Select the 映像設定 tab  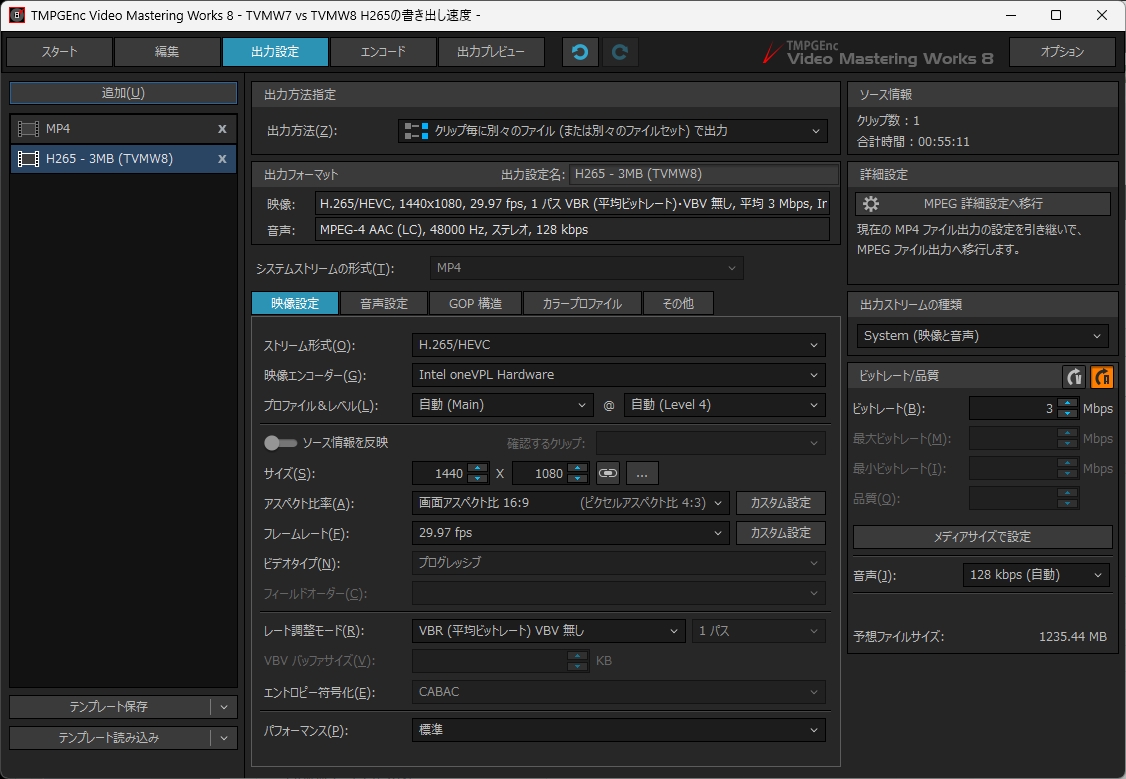pos(295,304)
